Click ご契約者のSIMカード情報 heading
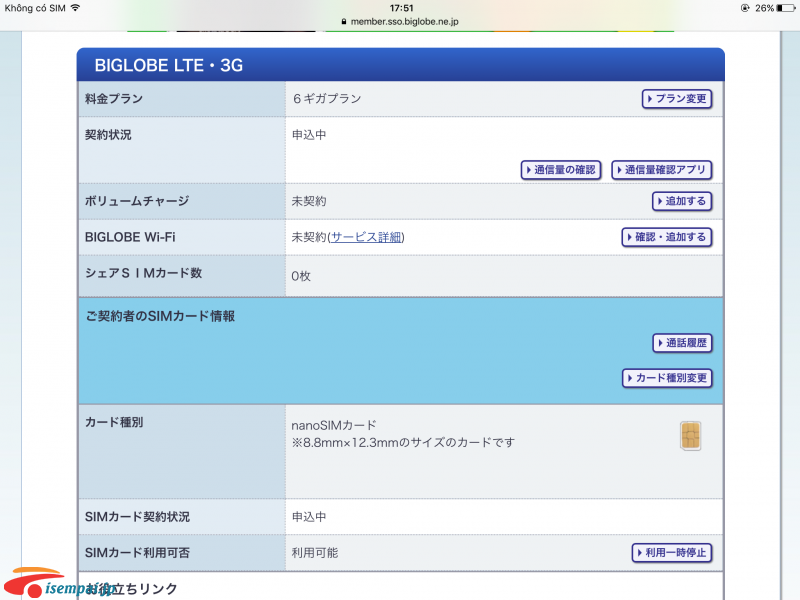Image resolution: width=800 pixels, height=600 pixels. pyautogui.click(x=160, y=316)
